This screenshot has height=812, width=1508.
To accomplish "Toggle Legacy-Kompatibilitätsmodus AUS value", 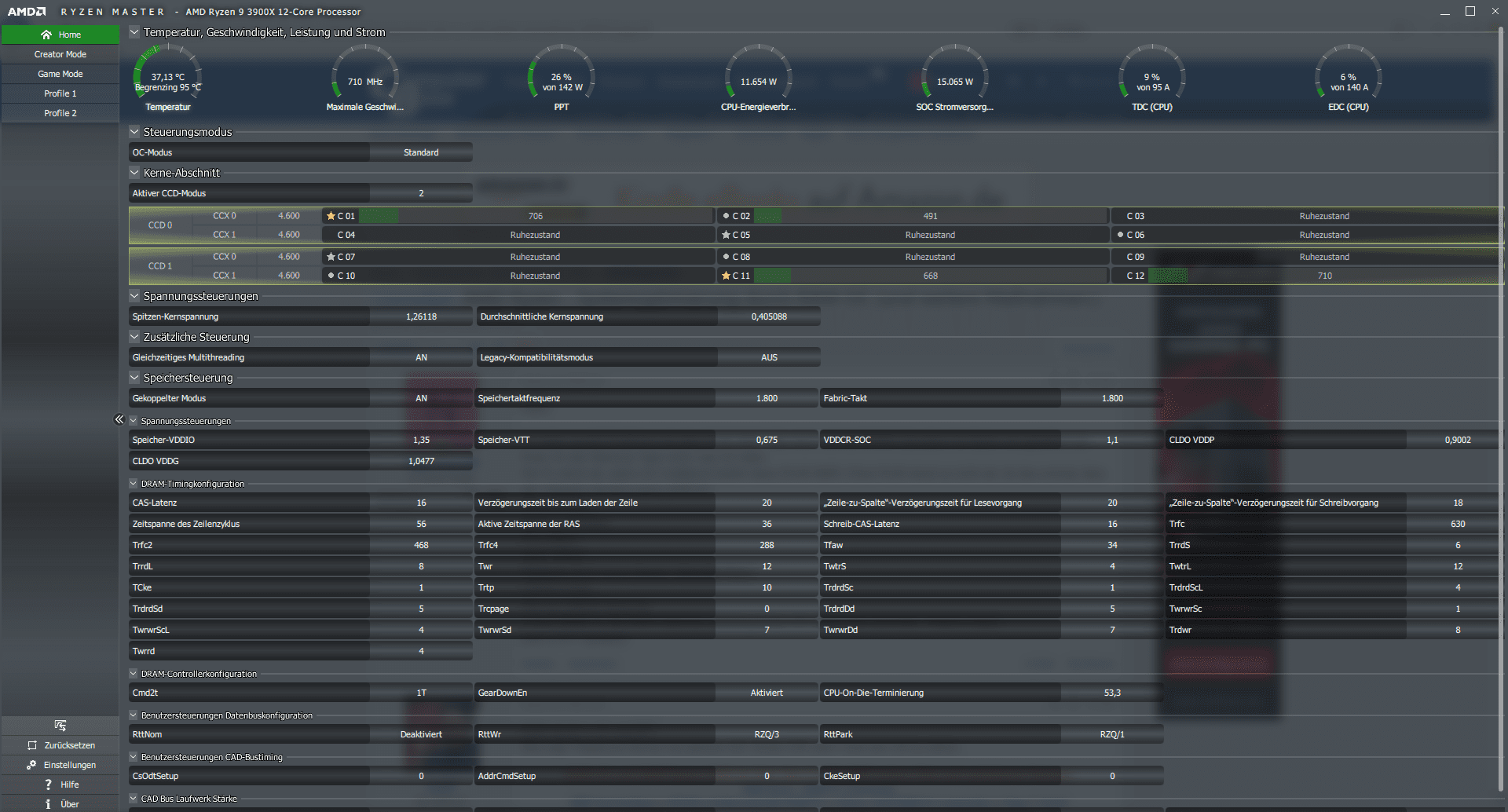I will pos(769,357).
